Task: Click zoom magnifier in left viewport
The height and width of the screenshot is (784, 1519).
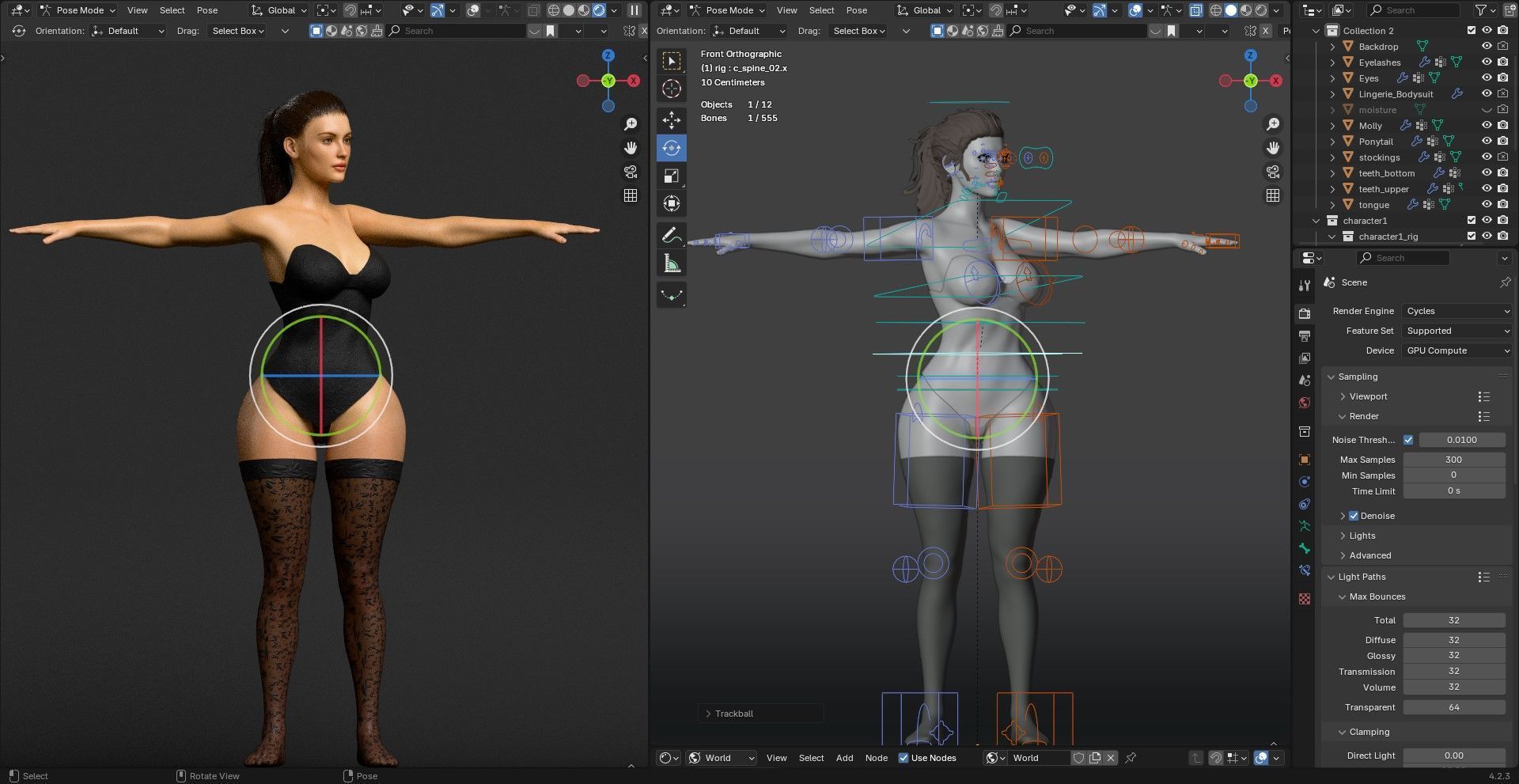Action: pos(631,124)
